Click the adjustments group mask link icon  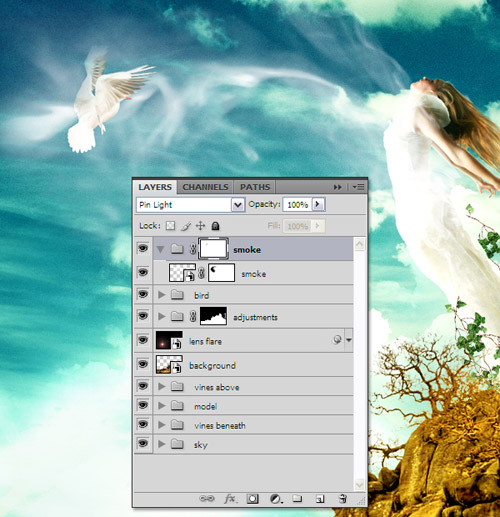tap(193, 316)
